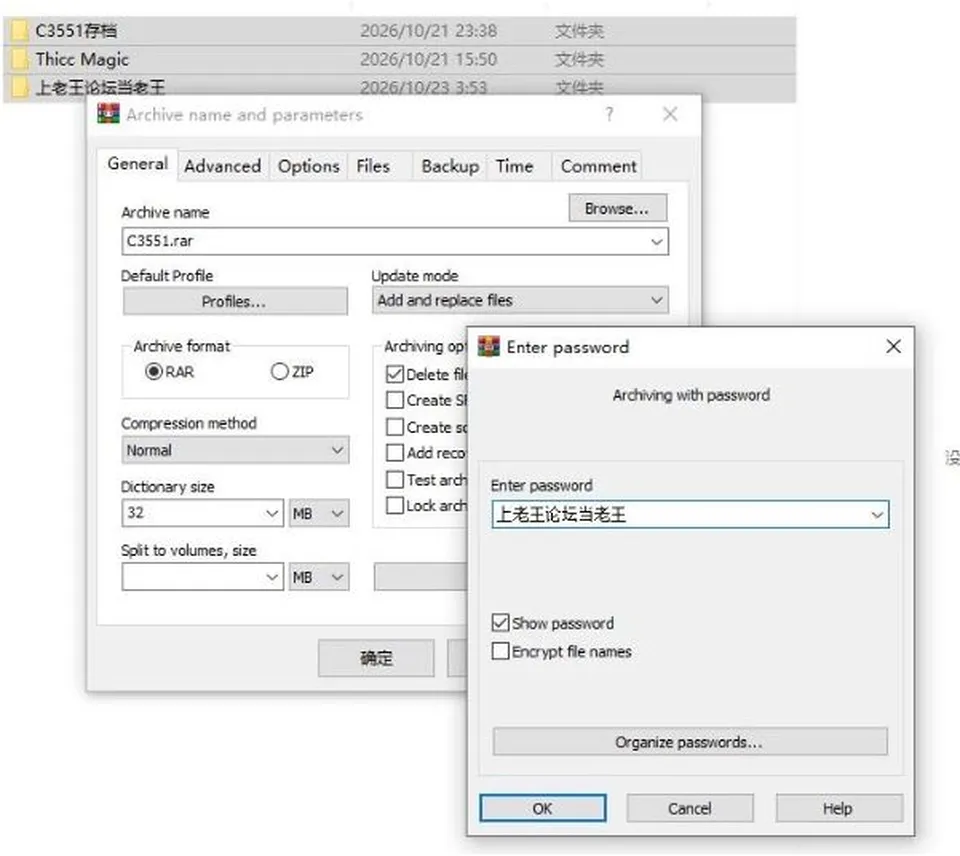Screen dimensions: 960x856
Task: Open the Split to volumes unit MB dropdown
Action: click(x=319, y=577)
